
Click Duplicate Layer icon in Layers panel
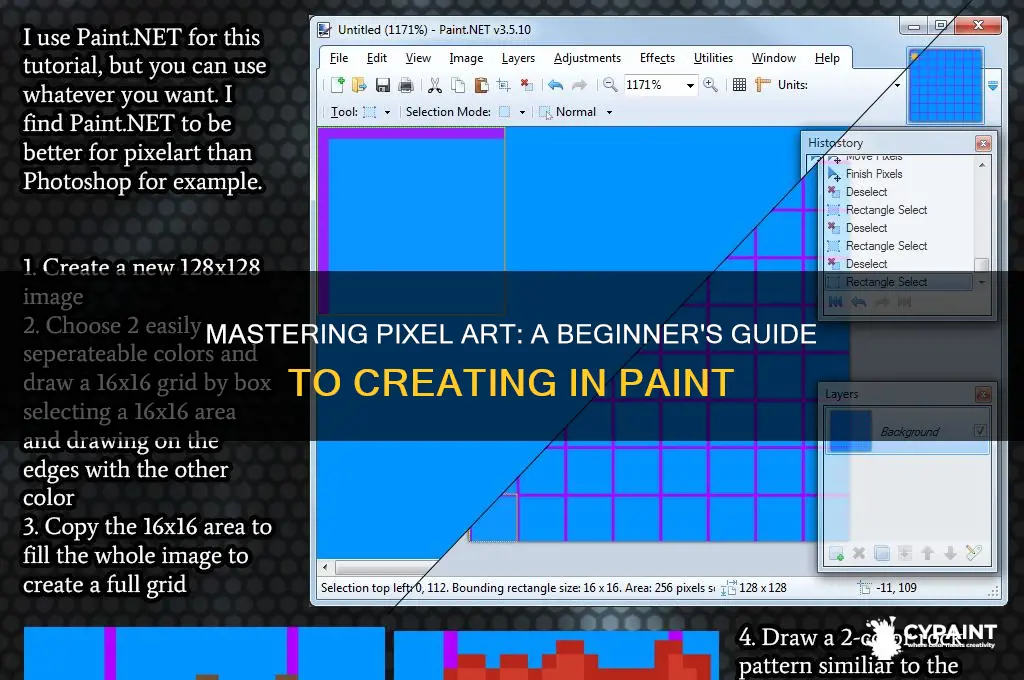pos(882,553)
